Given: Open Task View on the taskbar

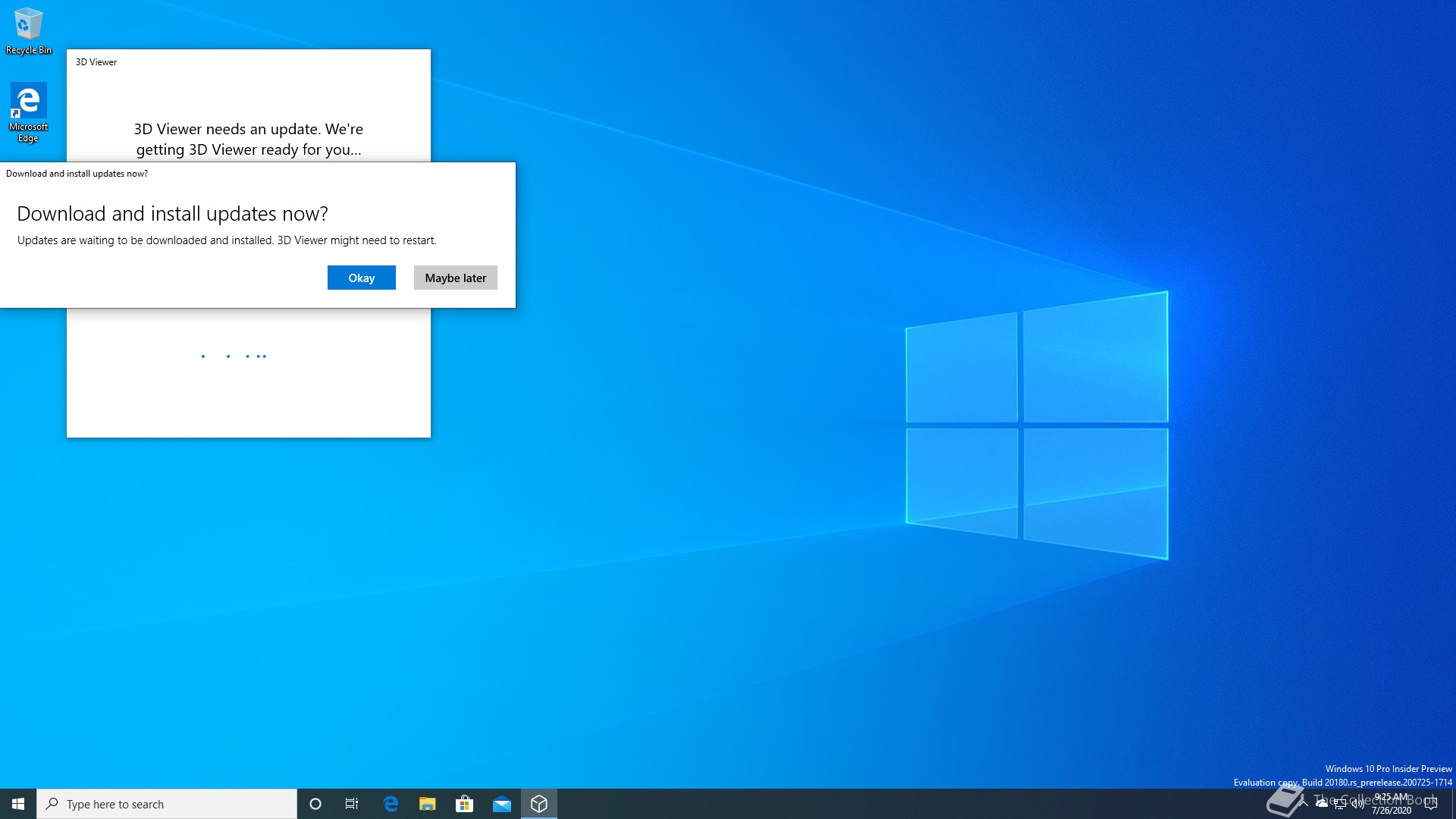Looking at the screenshot, I should click(352, 804).
